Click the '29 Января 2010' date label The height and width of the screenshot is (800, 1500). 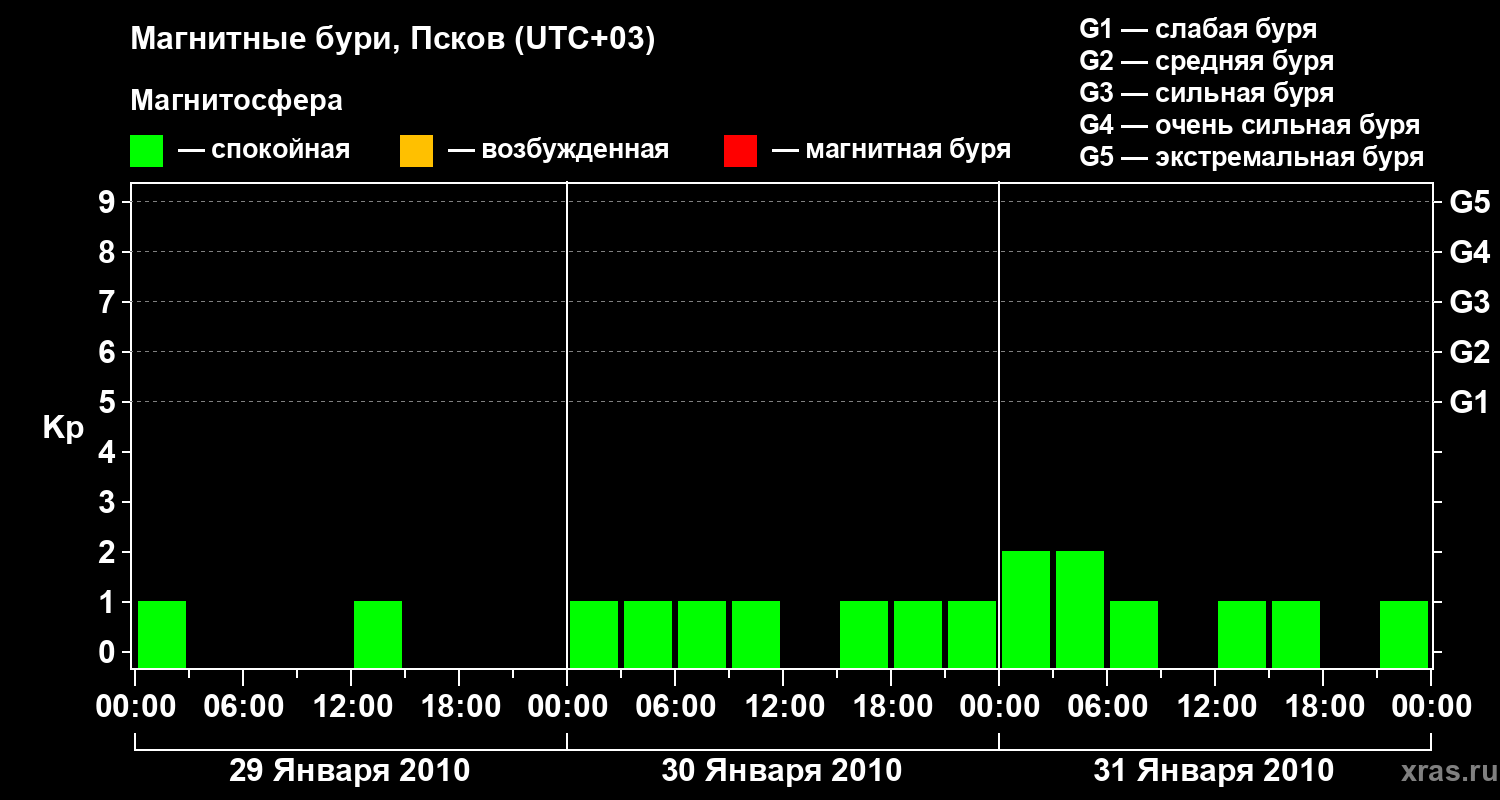[349, 771]
